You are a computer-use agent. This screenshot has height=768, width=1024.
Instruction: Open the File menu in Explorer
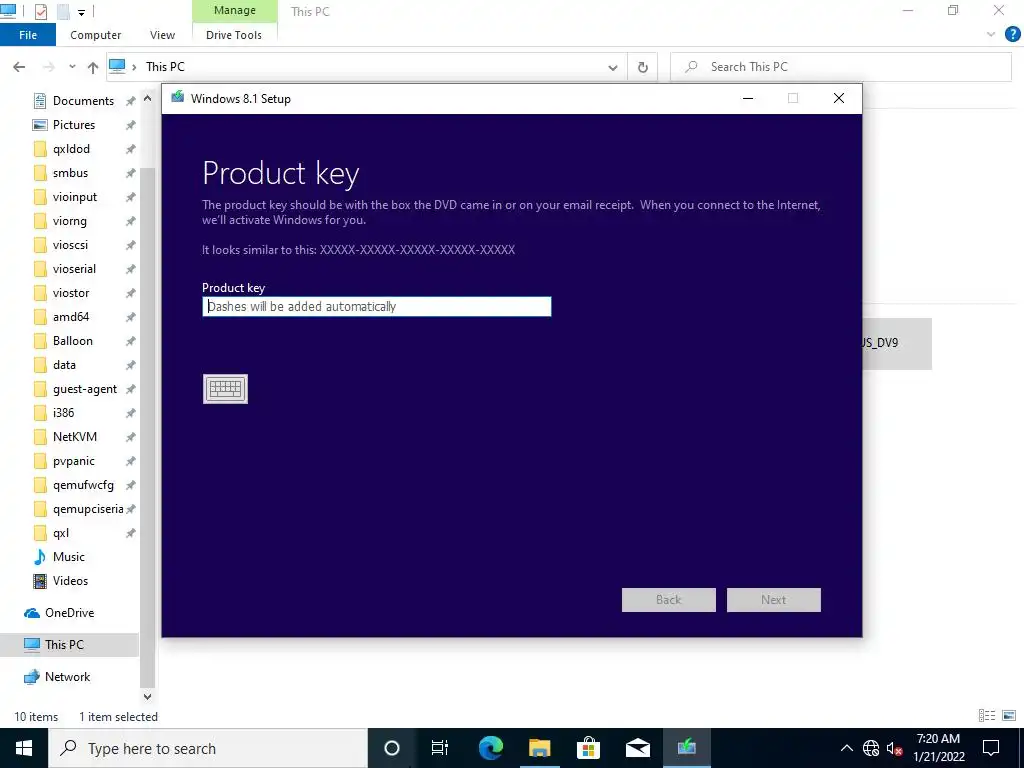click(28, 35)
